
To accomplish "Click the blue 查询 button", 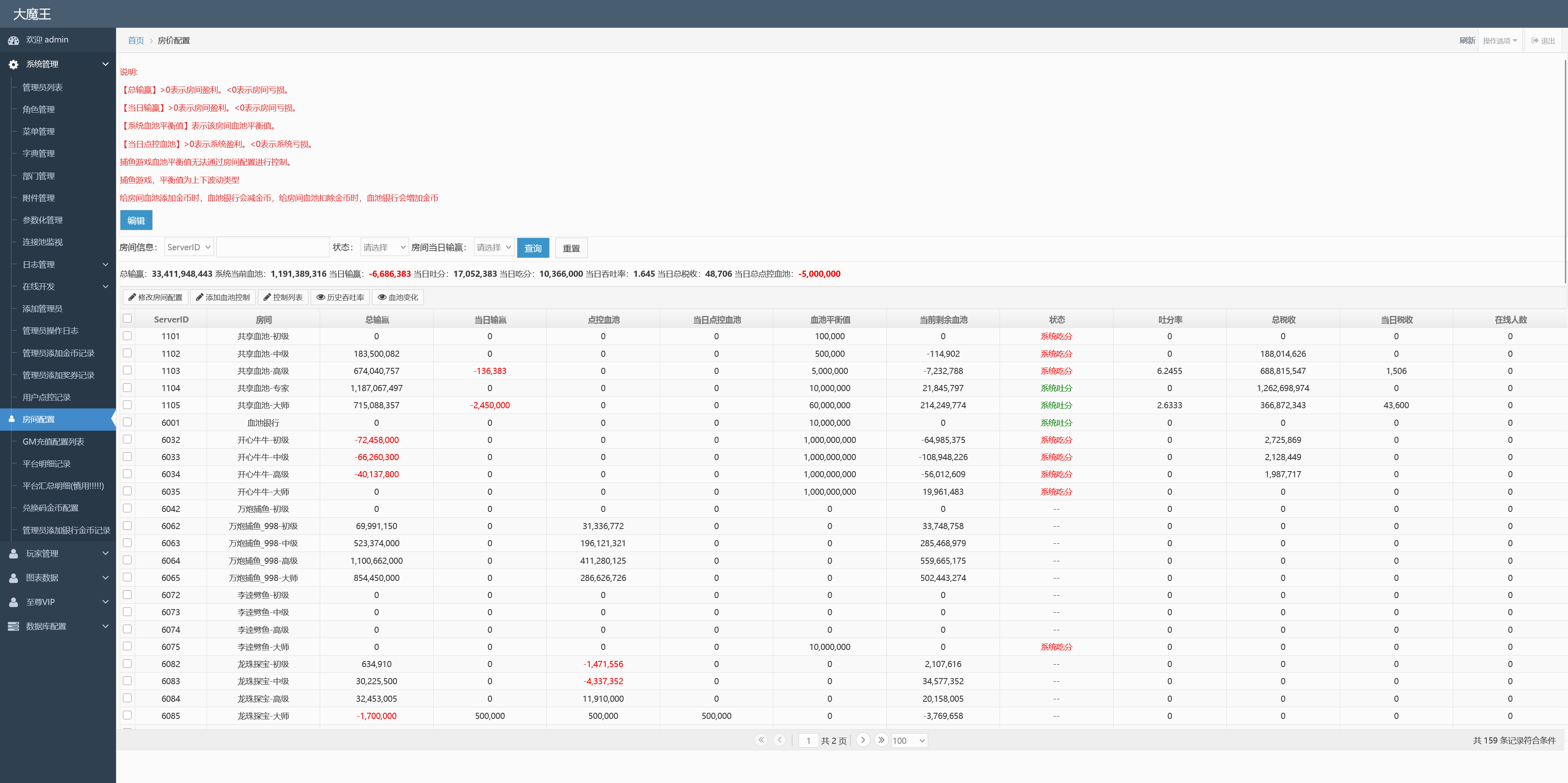I will coord(532,248).
